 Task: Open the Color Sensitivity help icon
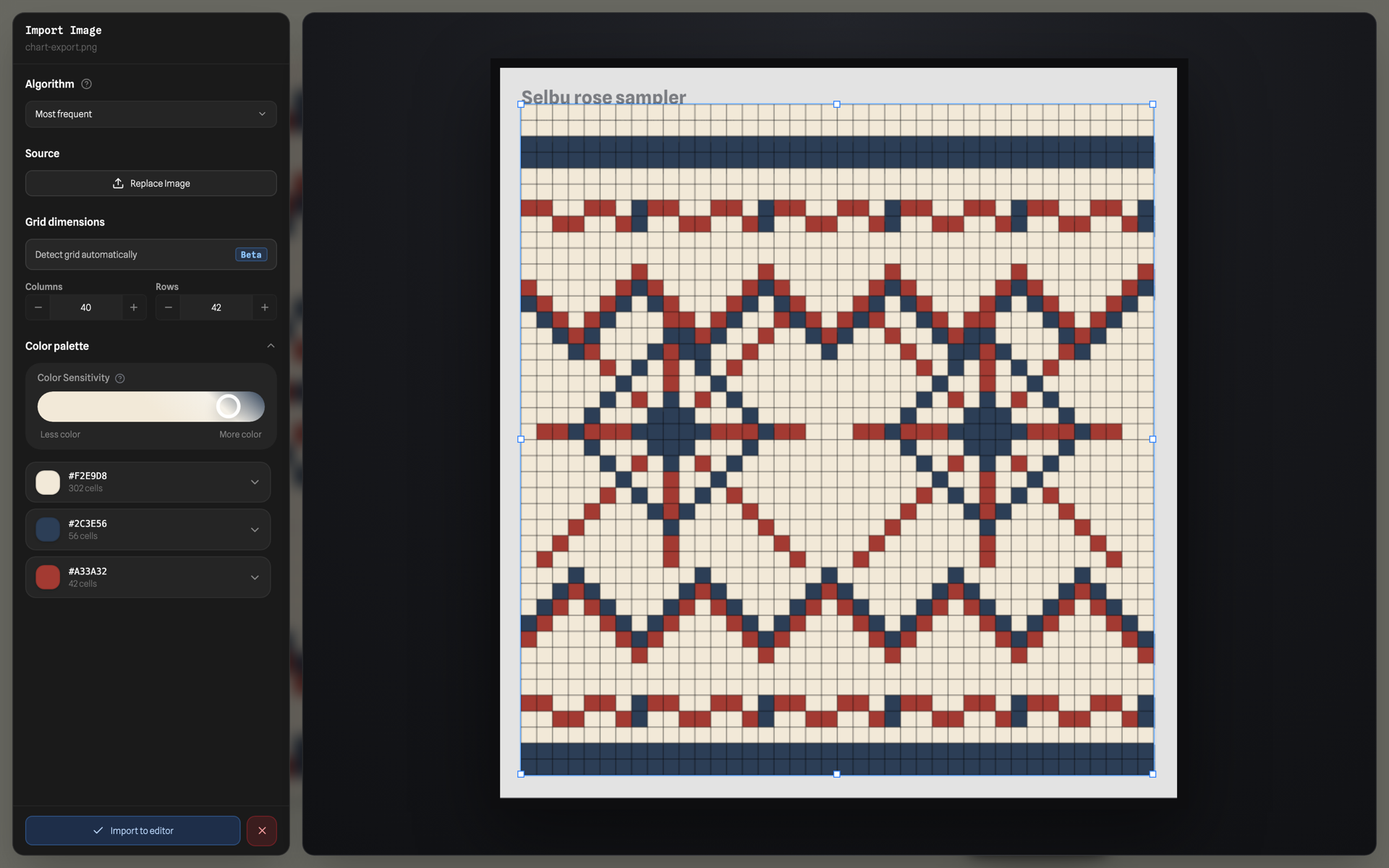click(120, 378)
